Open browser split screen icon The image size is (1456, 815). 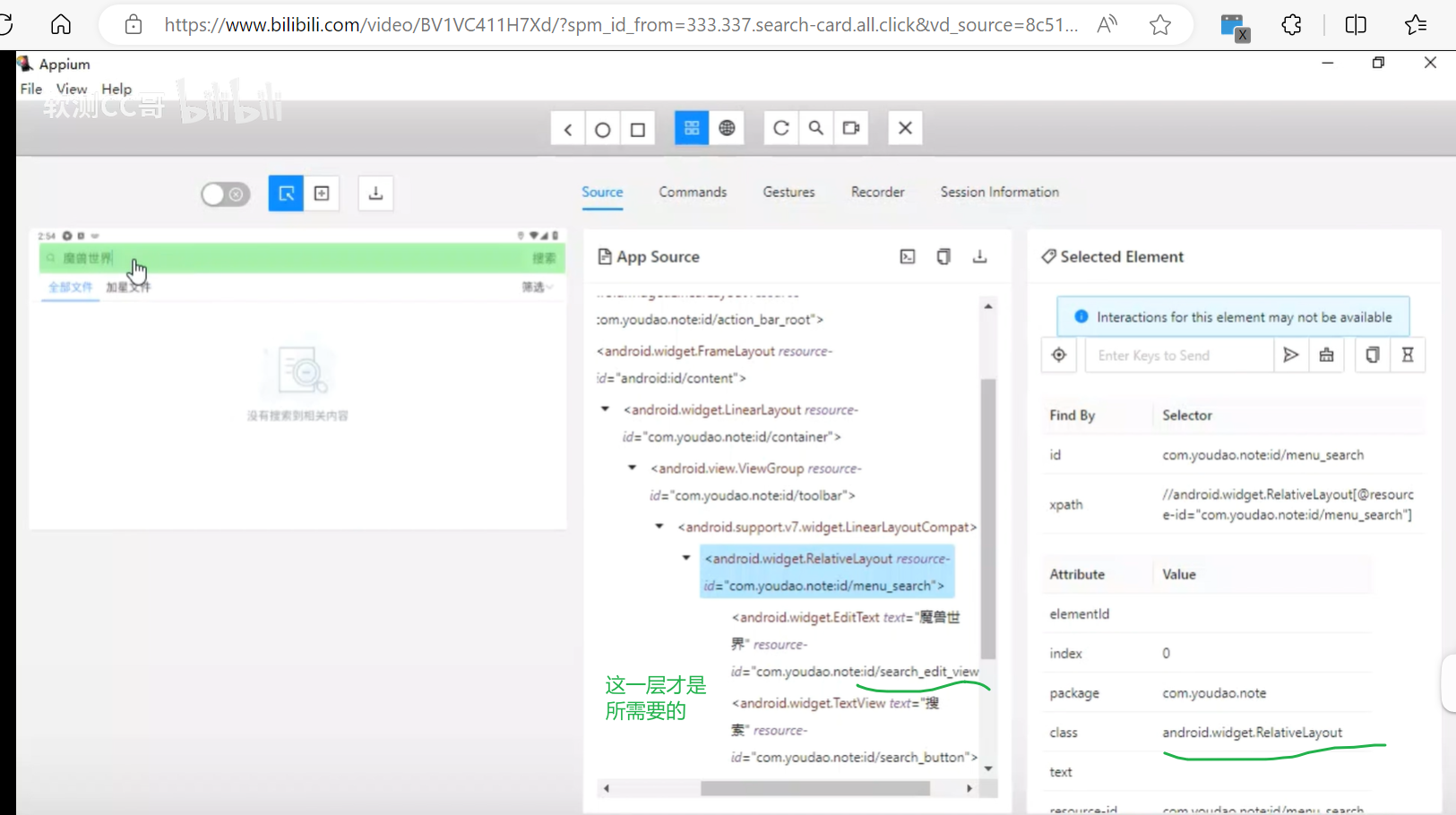click(1356, 25)
